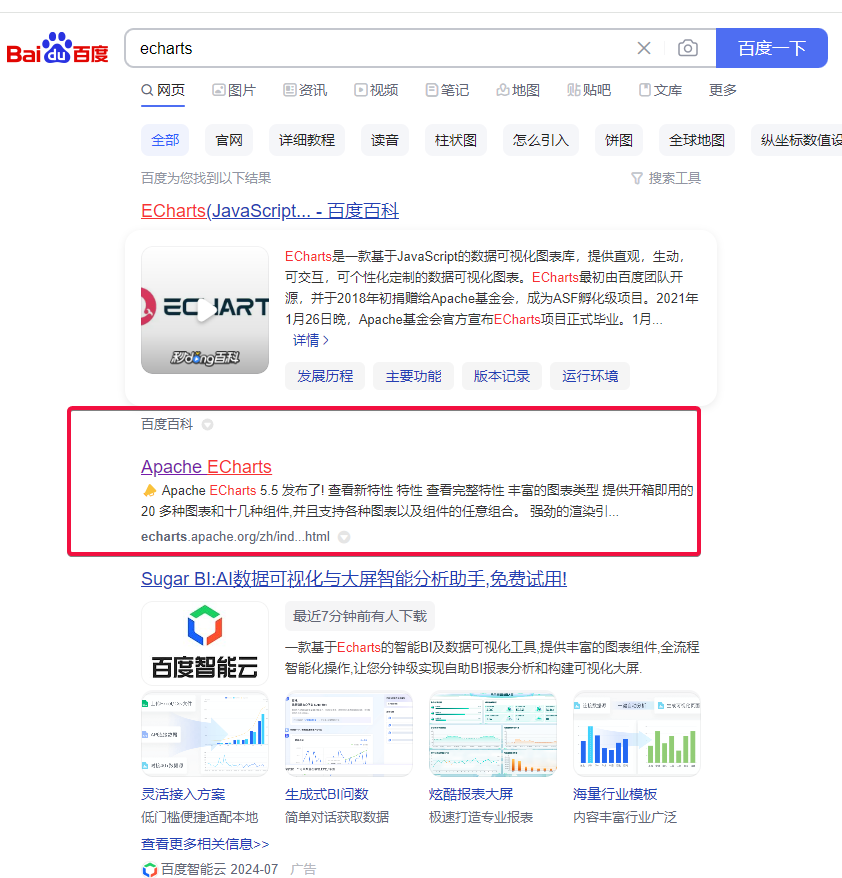842x878 pixels.
Task: Expand the arrow beside echarts.apache.org URL
Action: (x=344, y=537)
